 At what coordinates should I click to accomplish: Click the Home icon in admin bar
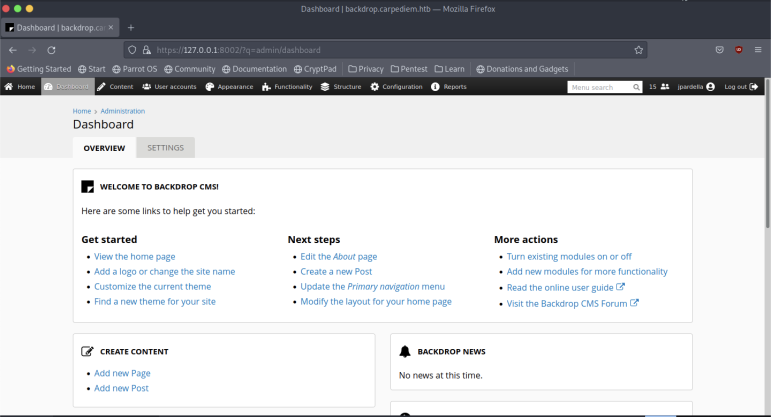coord(20,87)
